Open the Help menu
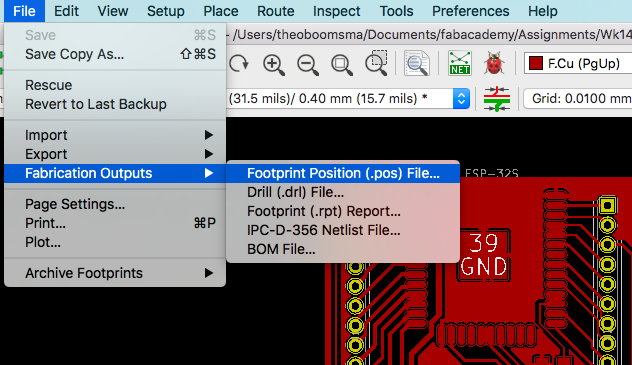 [x=543, y=11]
